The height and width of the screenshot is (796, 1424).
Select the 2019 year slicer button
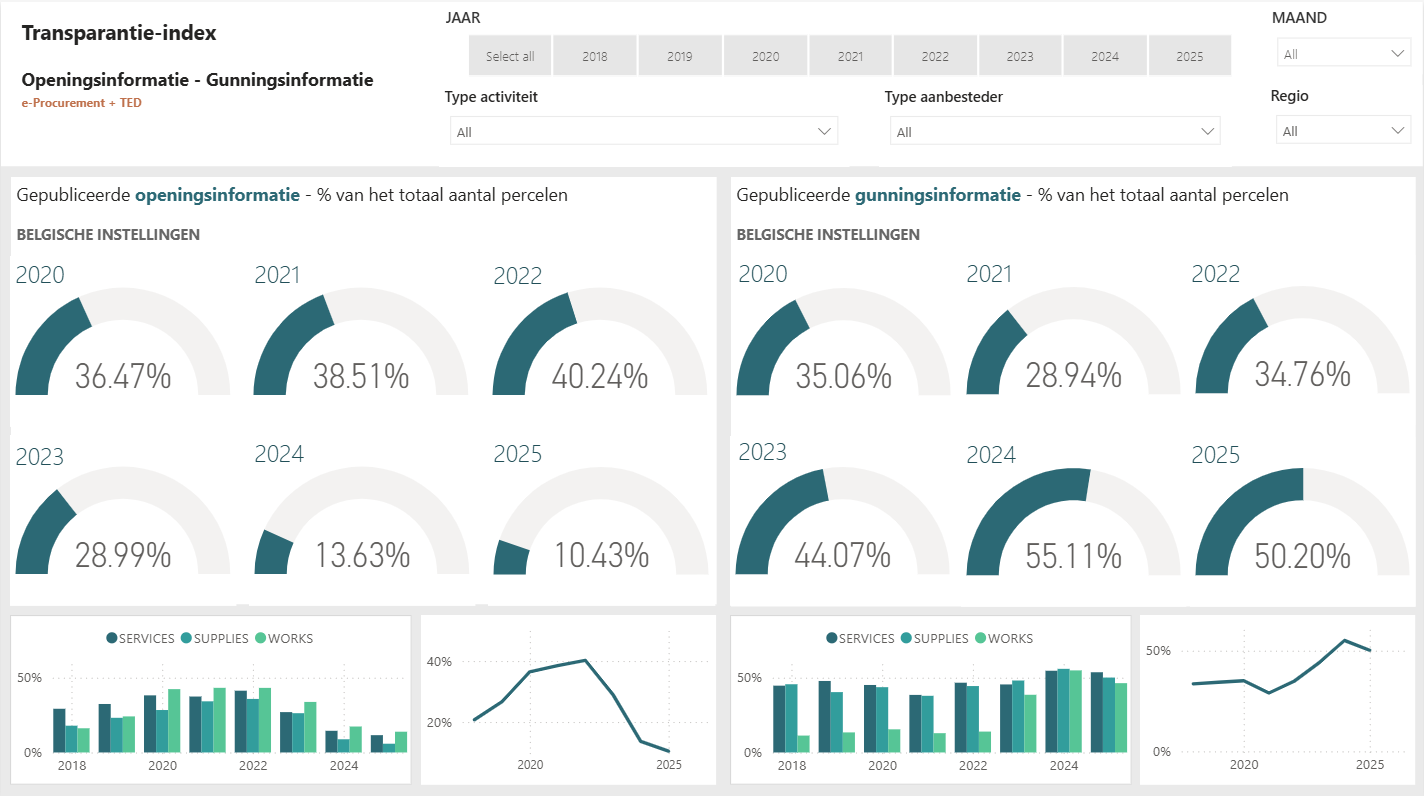point(680,56)
